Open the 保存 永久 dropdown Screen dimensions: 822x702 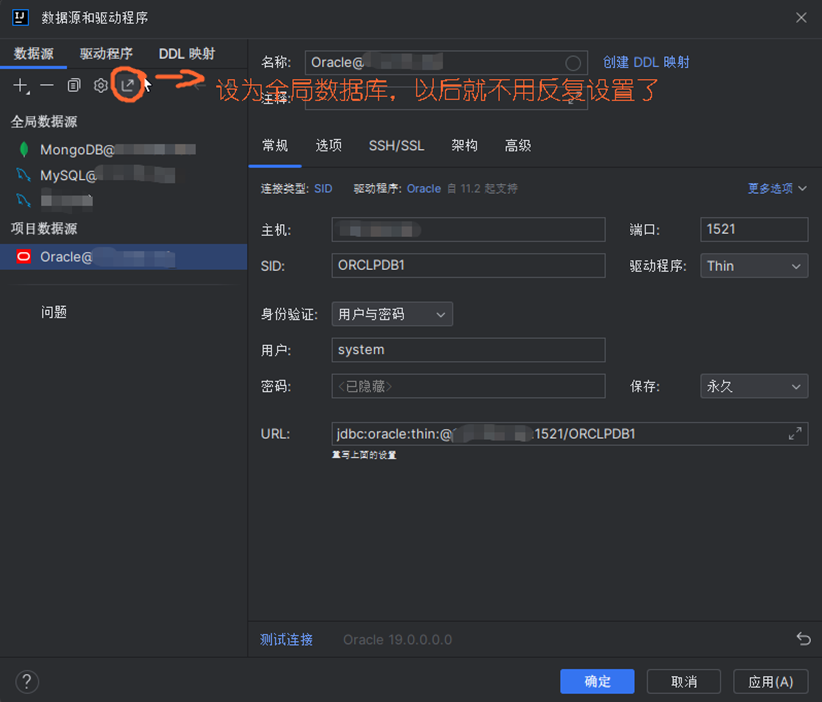tap(753, 386)
